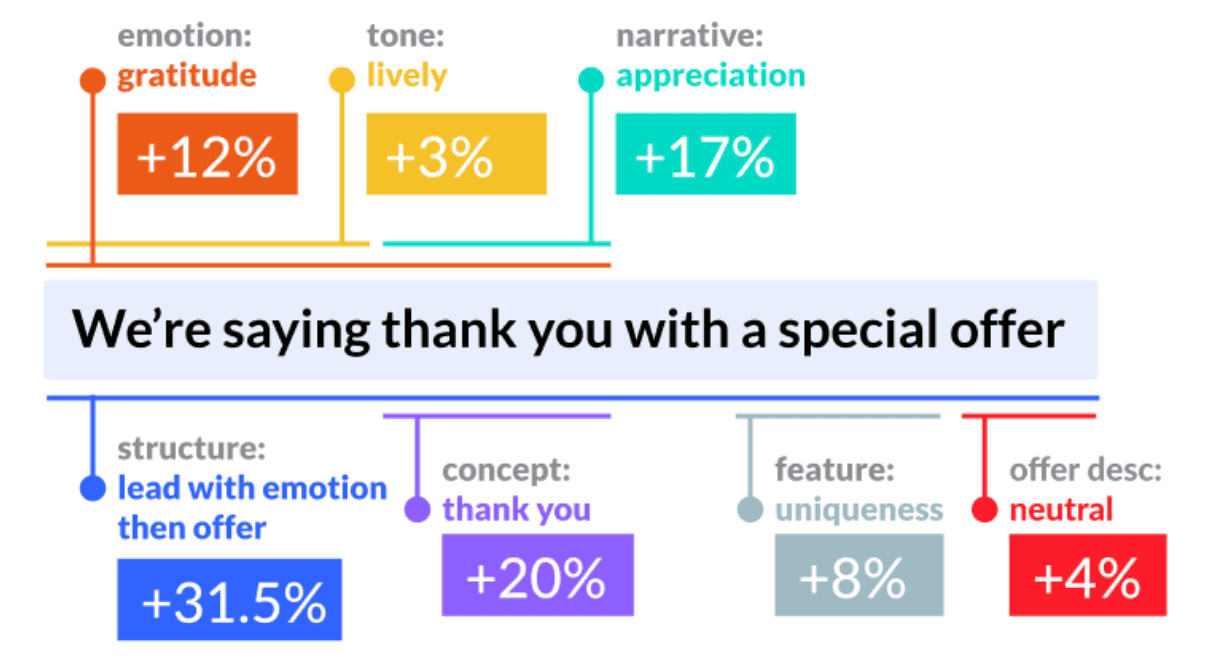Click the "uniqueness" feature label

click(x=858, y=510)
